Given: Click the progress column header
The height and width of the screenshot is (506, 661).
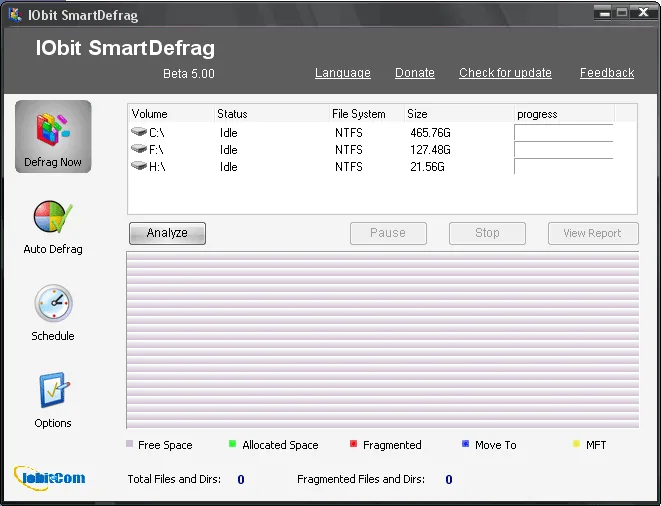Looking at the screenshot, I should pos(564,114).
